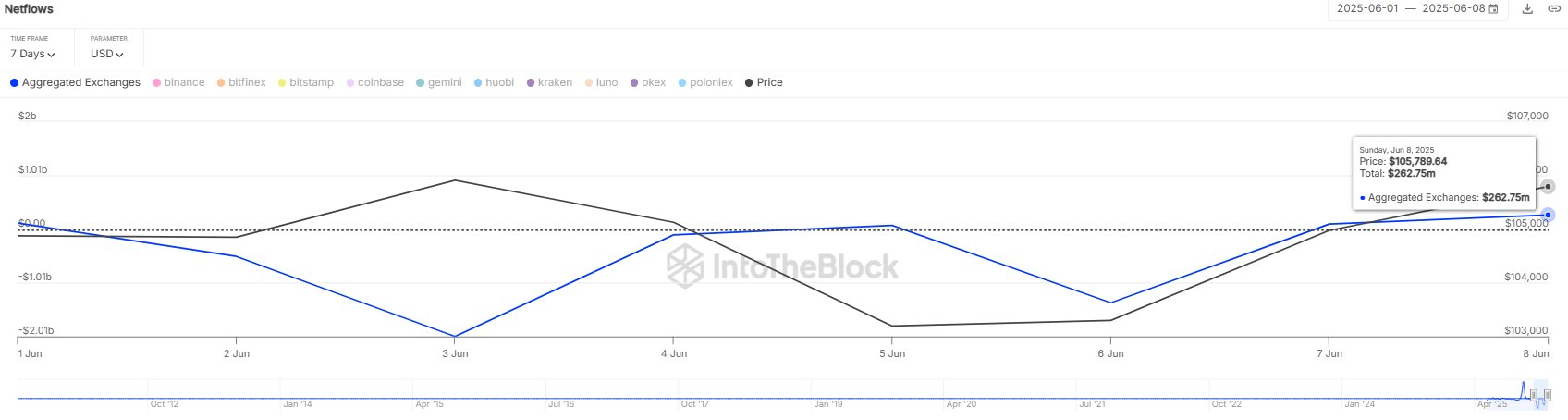Click the gray Price data point marker
This screenshot has width=1568, height=420.
(1549, 187)
